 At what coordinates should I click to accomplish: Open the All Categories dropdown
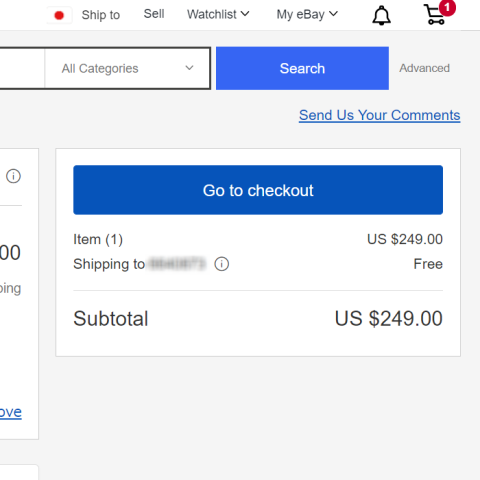pos(127,68)
